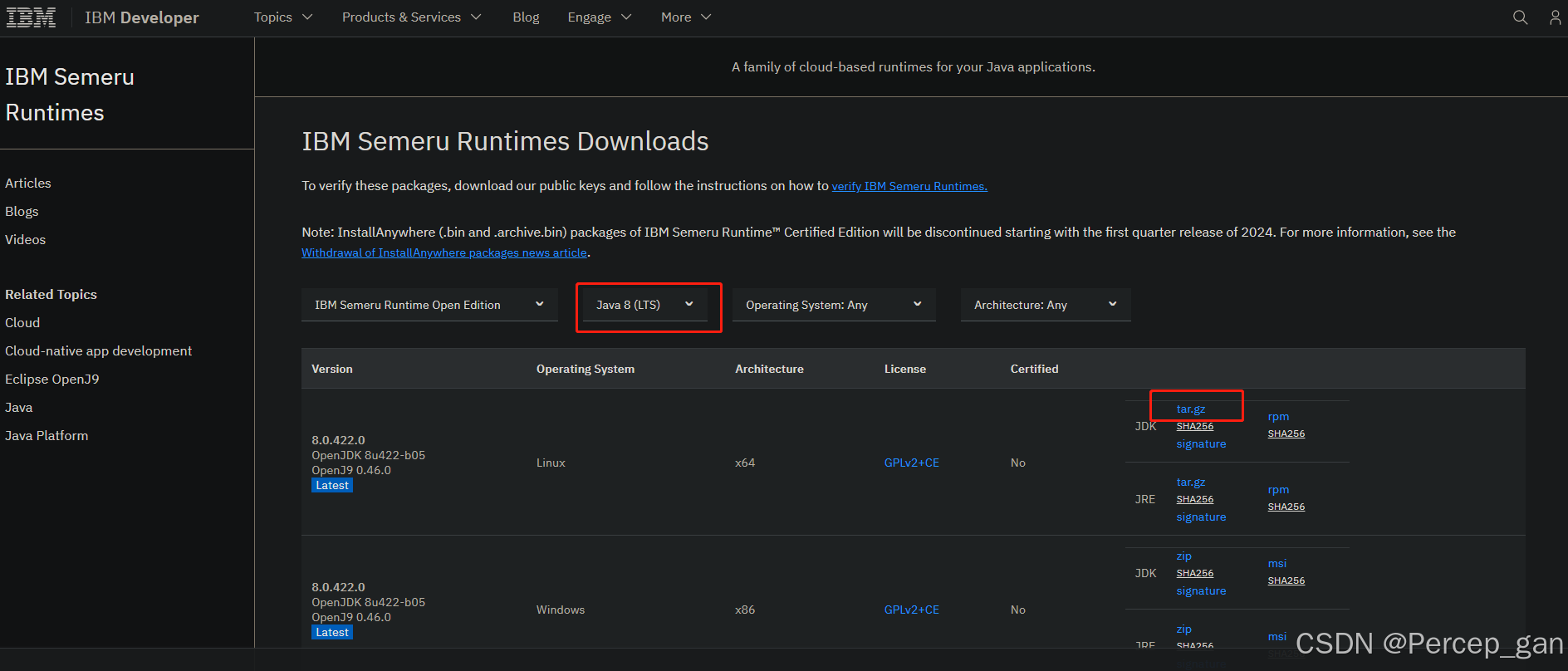The image size is (1568, 671).
Task: Click the Latest badge in Linux row
Action: click(332, 485)
